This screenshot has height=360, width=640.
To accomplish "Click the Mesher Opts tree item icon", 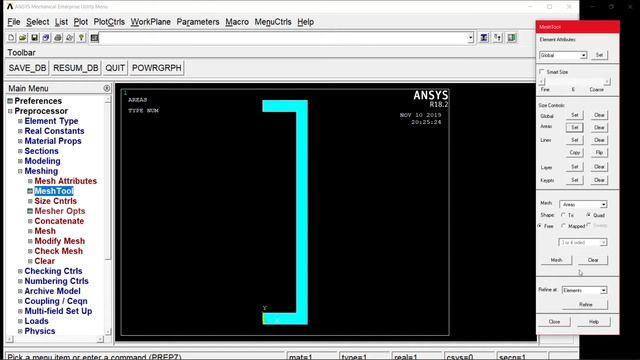I will 30,211.
